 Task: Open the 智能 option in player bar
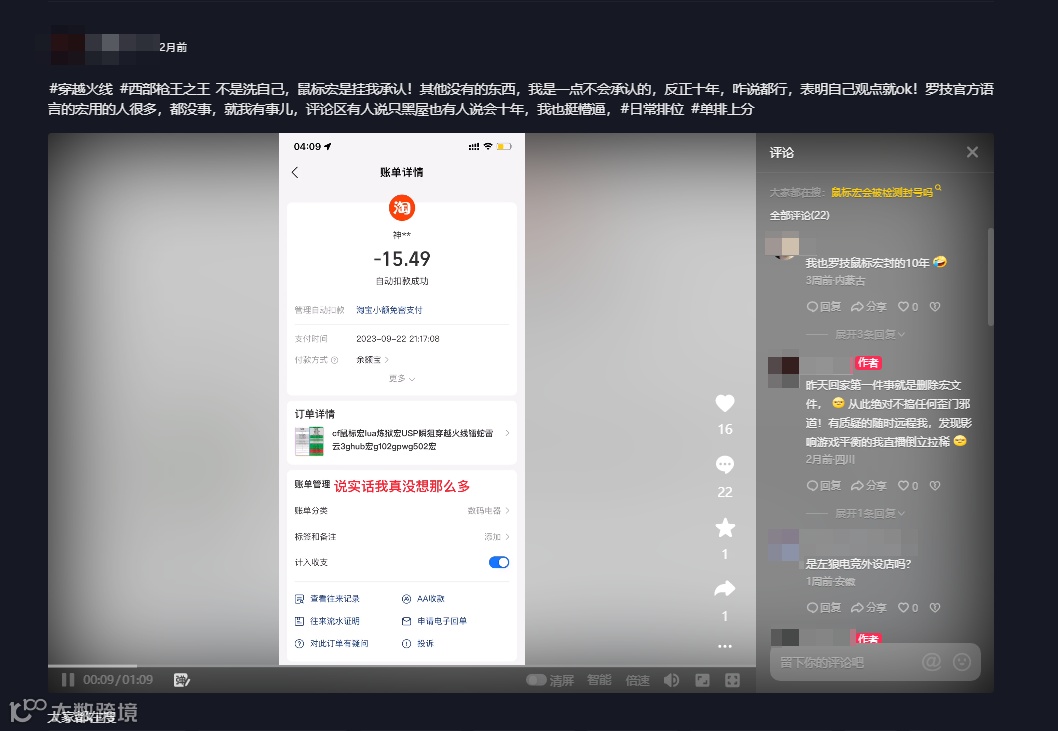click(599, 680)
